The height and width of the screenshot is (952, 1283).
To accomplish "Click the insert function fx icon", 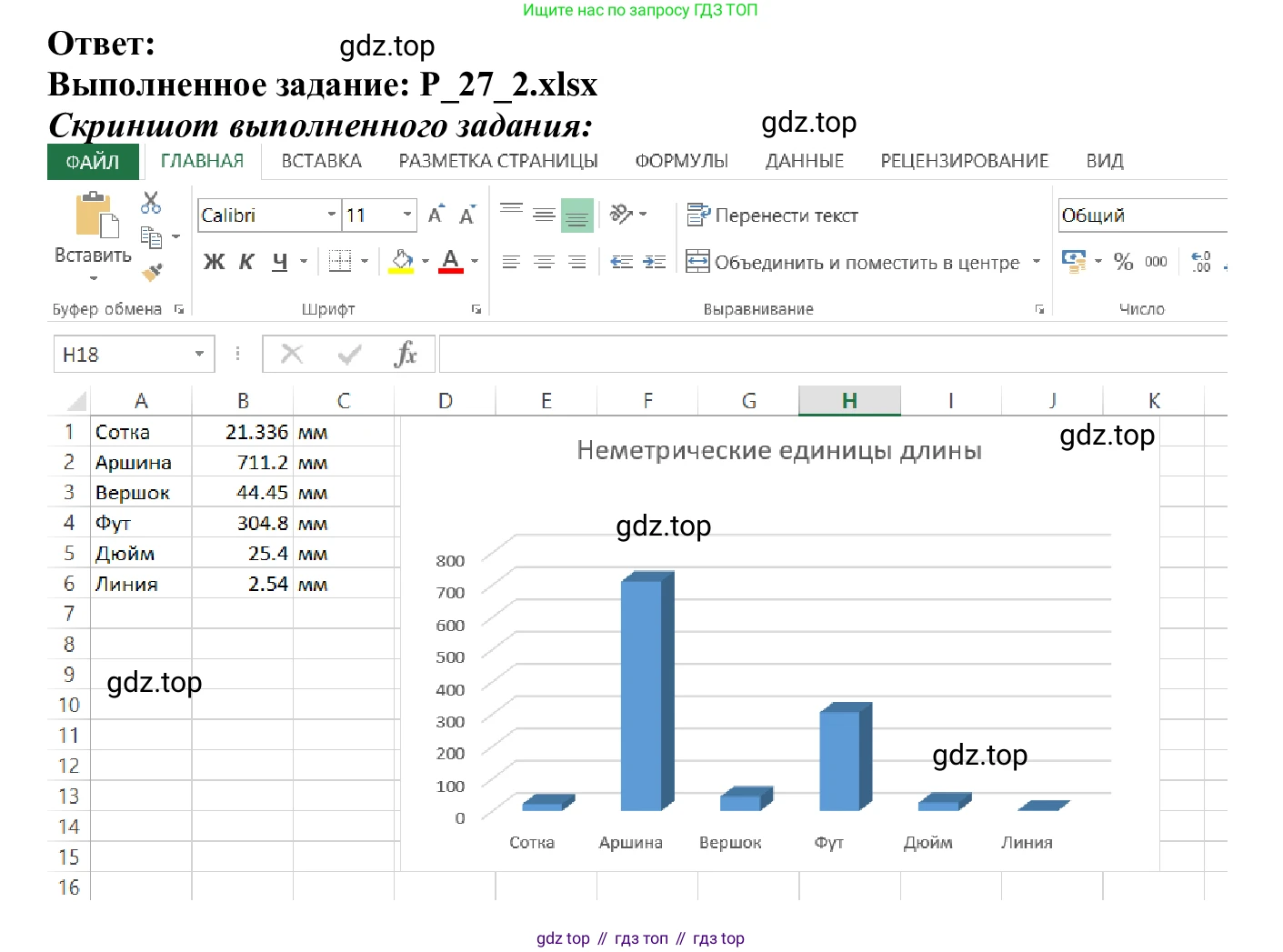I will click(406, 354).
